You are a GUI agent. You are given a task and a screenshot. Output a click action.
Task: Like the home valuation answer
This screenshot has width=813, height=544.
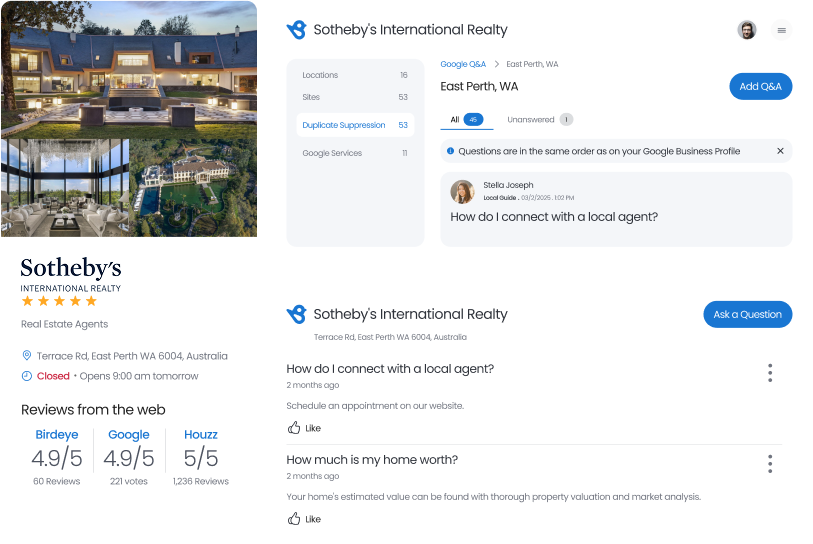tap(304, 519)
